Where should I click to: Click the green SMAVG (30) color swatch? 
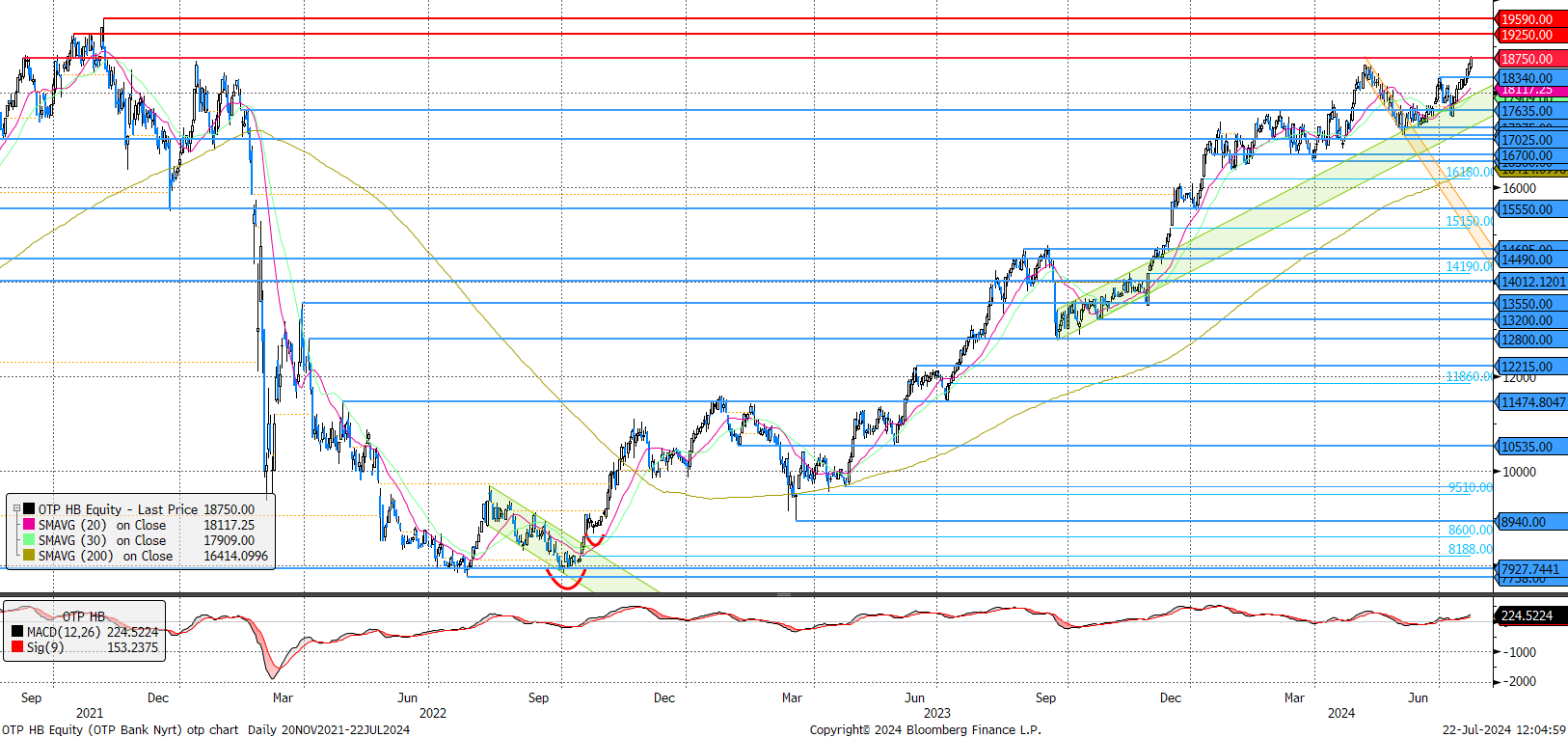[x=29, y=540]
